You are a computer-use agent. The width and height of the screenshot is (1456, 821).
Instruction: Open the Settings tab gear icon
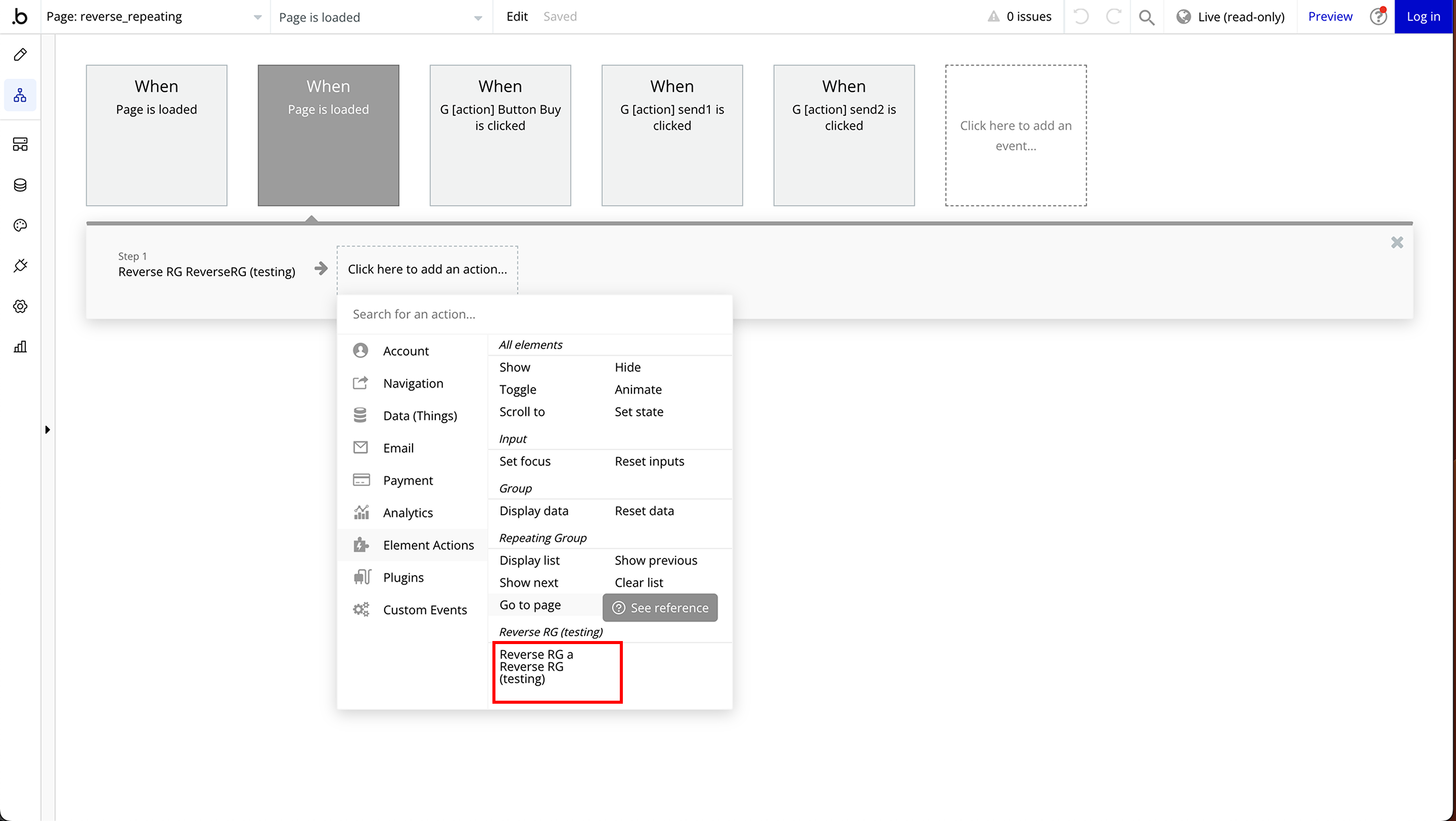pos(20,306)
